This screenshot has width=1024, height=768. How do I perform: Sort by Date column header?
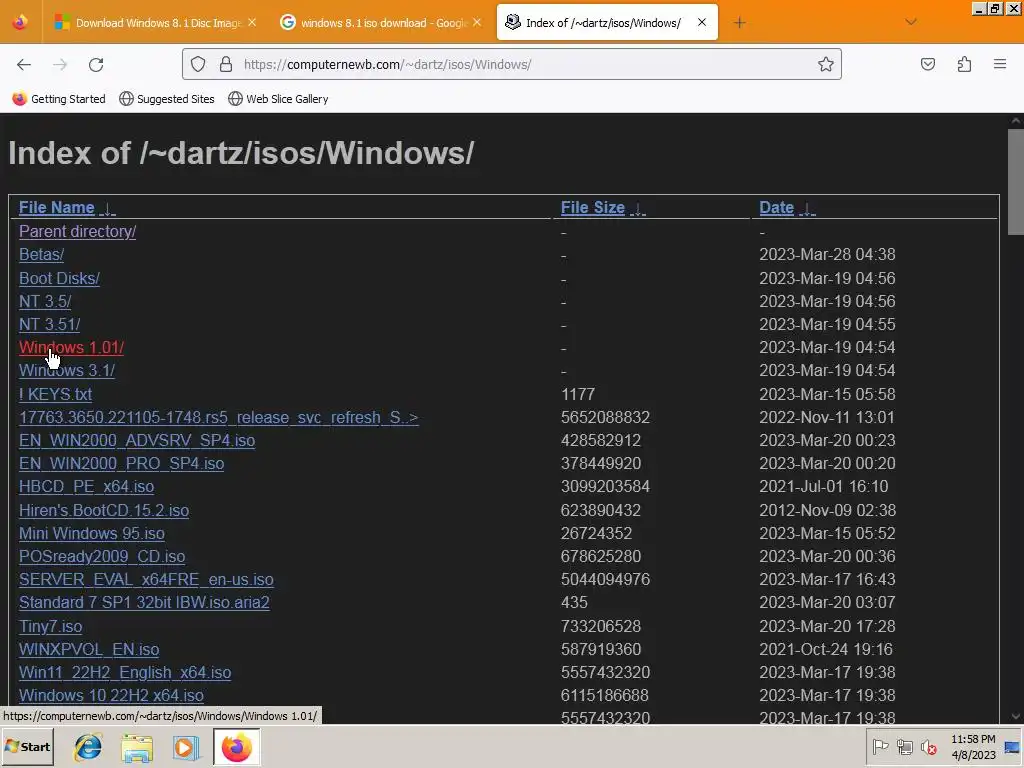776,208
